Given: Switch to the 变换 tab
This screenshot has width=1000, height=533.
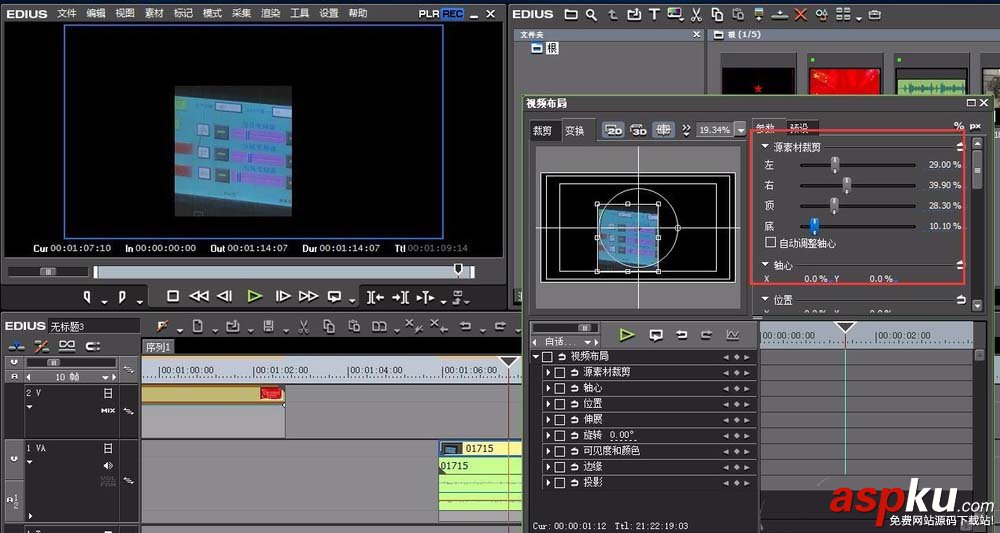Looking at the screenshot, I should coord(574,131).
